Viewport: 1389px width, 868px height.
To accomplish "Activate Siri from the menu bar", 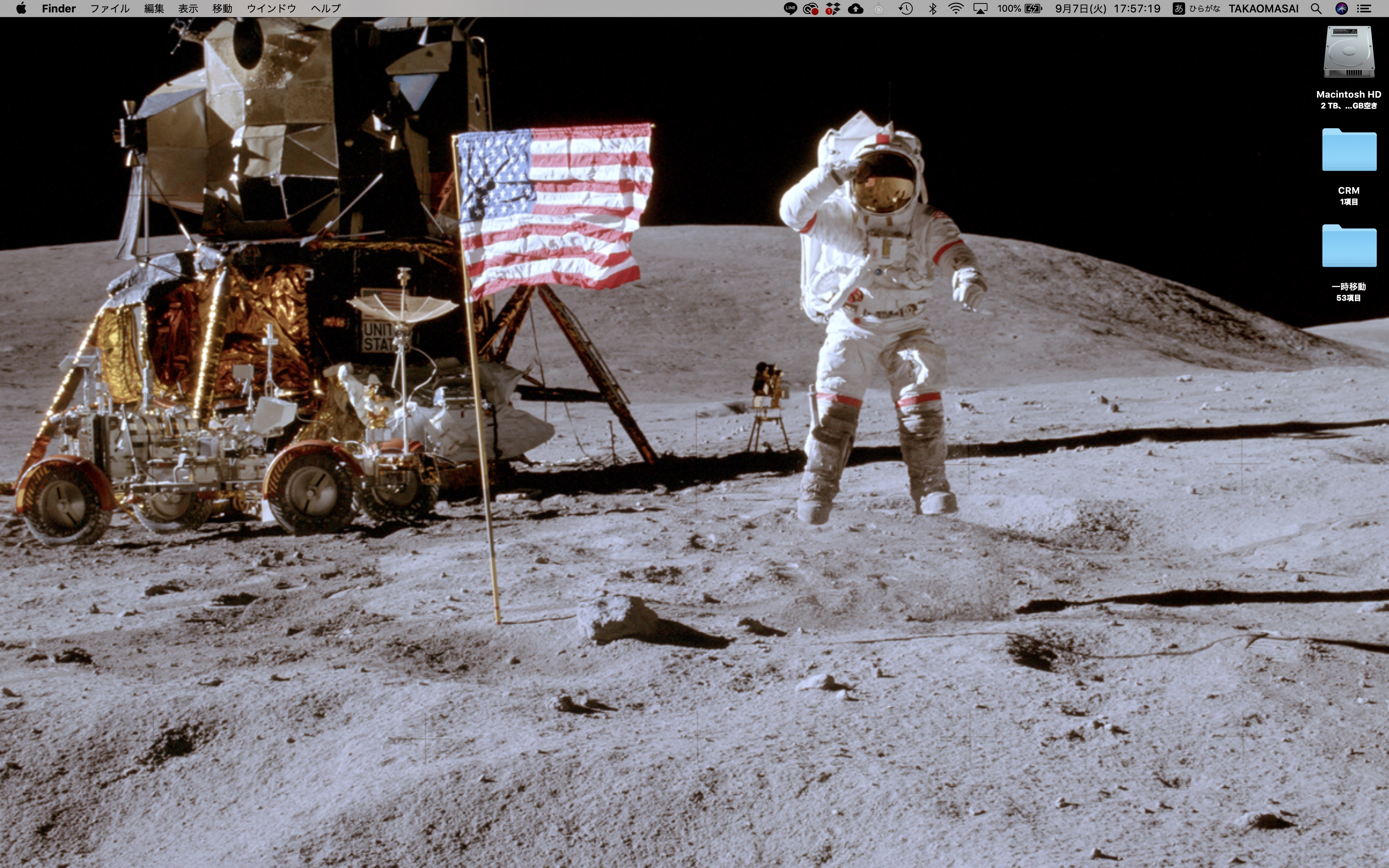I will [x=1341, y=8].
